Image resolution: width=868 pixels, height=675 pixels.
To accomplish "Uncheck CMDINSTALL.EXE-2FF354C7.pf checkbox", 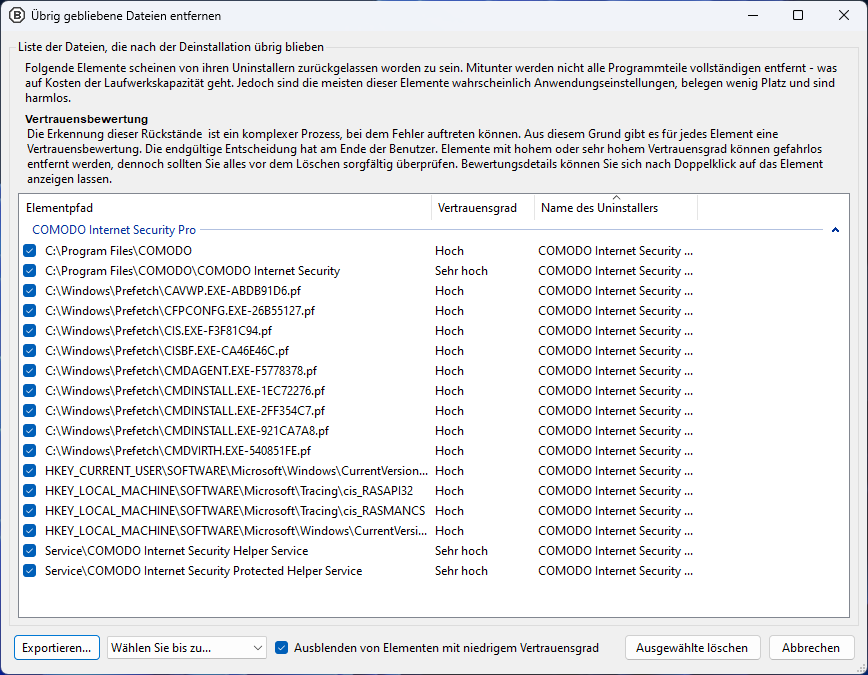I will click(30, 410).
